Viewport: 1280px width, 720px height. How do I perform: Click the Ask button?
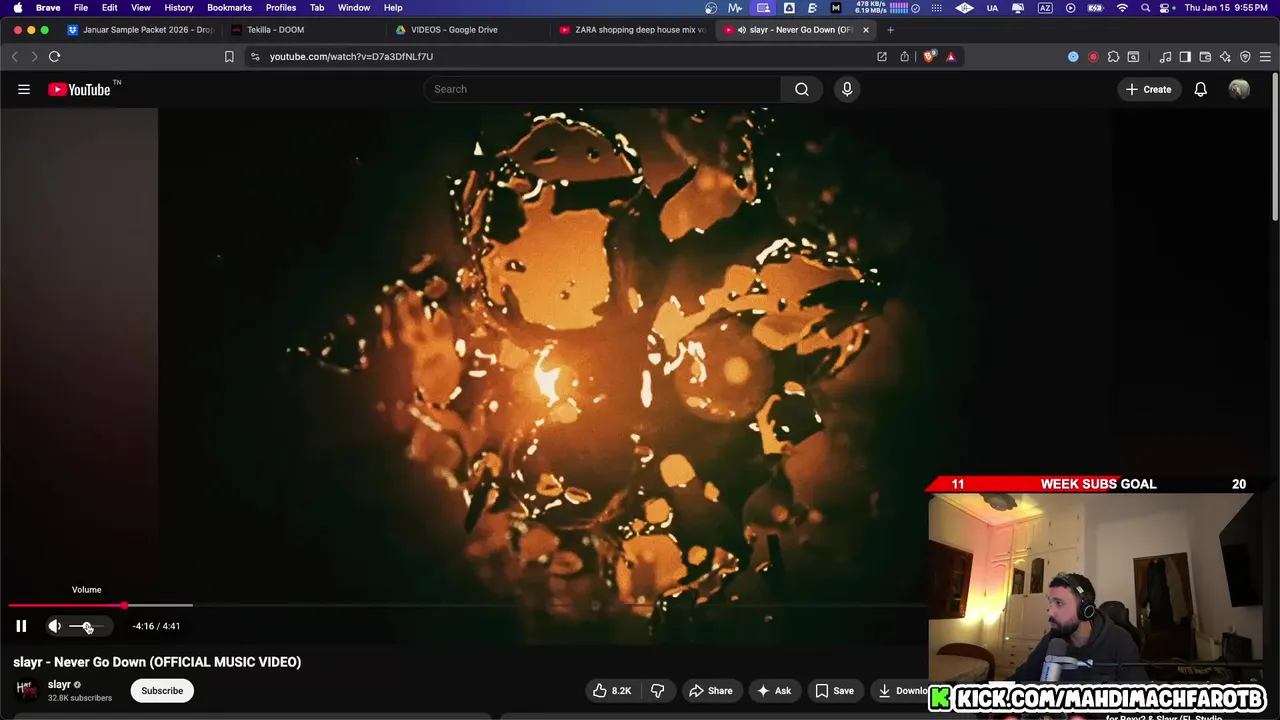(774, 691)
